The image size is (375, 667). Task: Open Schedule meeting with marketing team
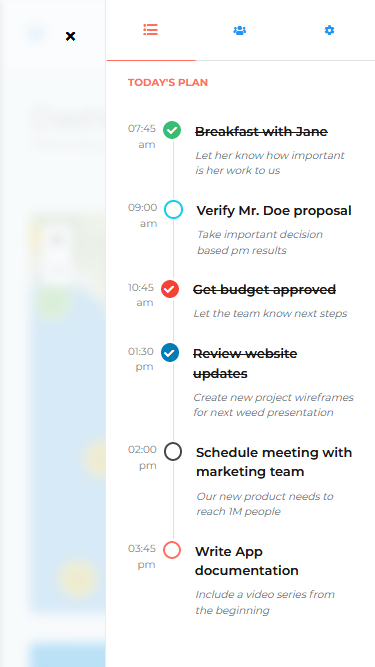(274, 462)
